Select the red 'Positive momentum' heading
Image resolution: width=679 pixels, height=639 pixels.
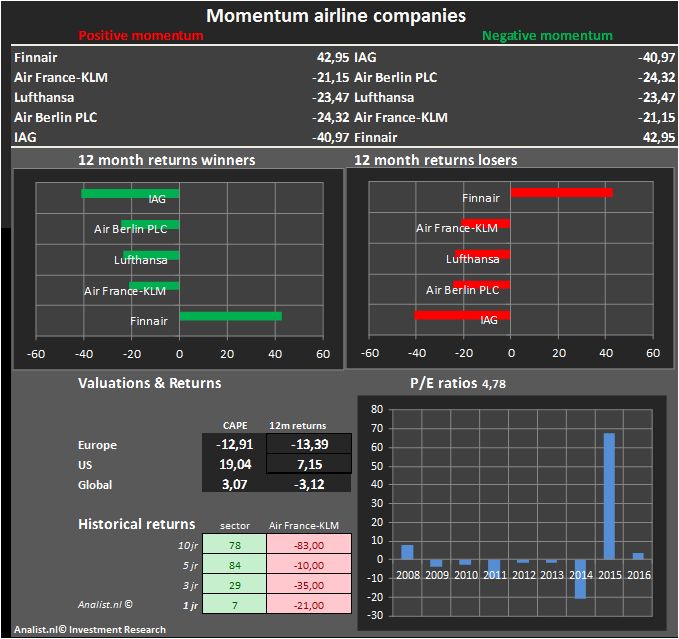pos(141,36)
